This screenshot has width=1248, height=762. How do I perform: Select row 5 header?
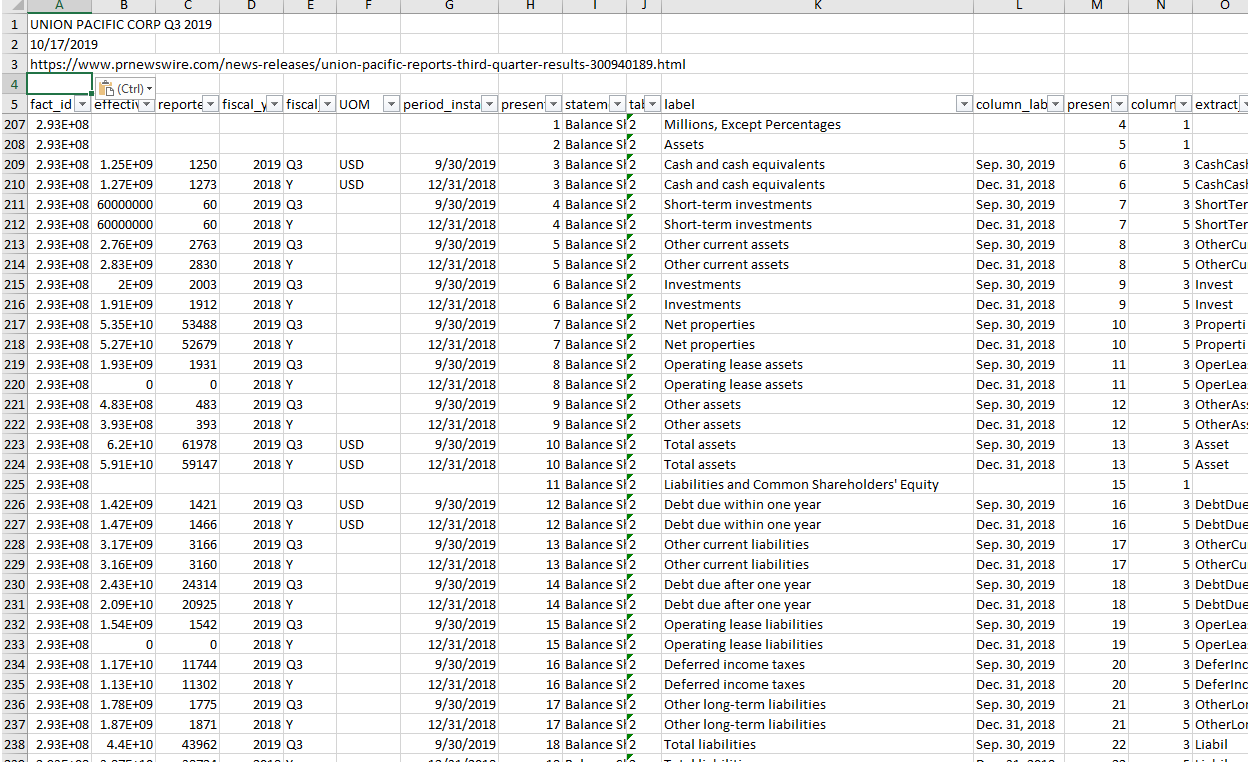(14, 104)
